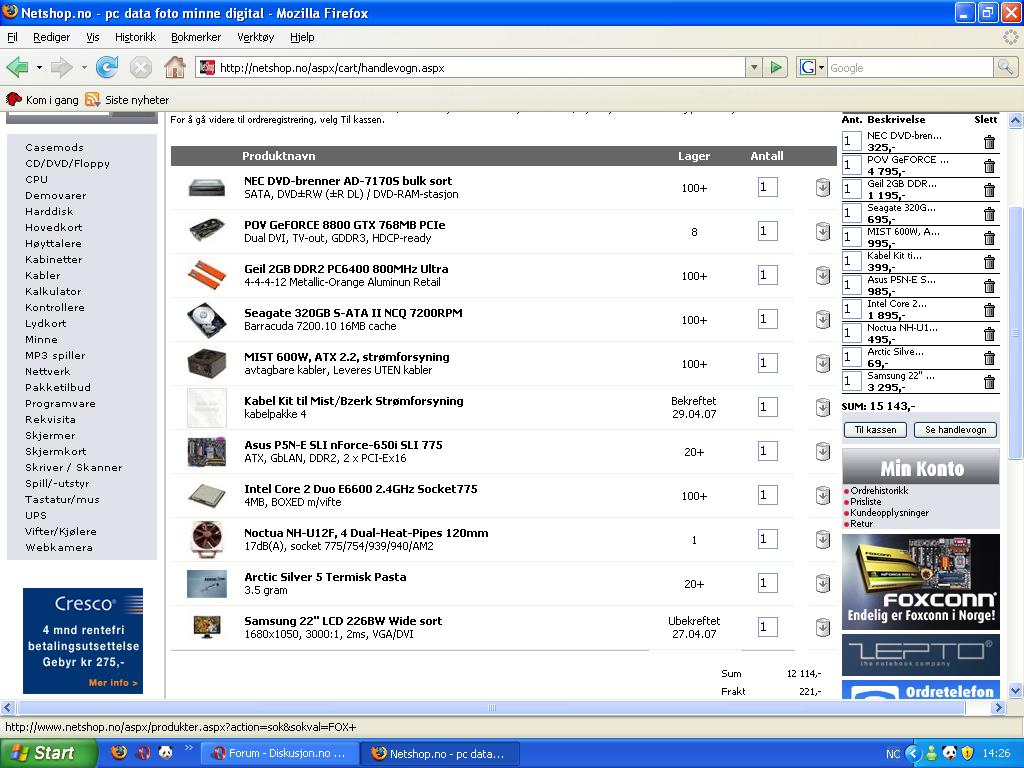Open Asus P5N-E SLI product name link
Viewport: 1024px width, 768px height.
point(343,445)
